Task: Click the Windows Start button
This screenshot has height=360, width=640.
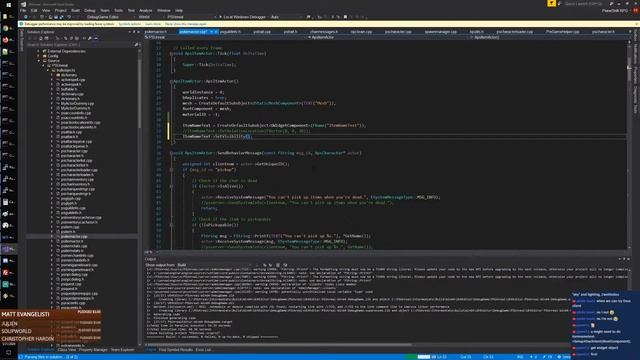Action: (8, 5)
